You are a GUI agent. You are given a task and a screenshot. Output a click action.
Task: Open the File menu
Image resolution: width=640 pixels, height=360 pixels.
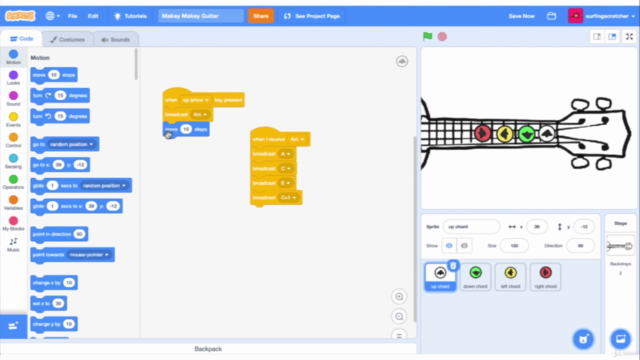(73, 16)
